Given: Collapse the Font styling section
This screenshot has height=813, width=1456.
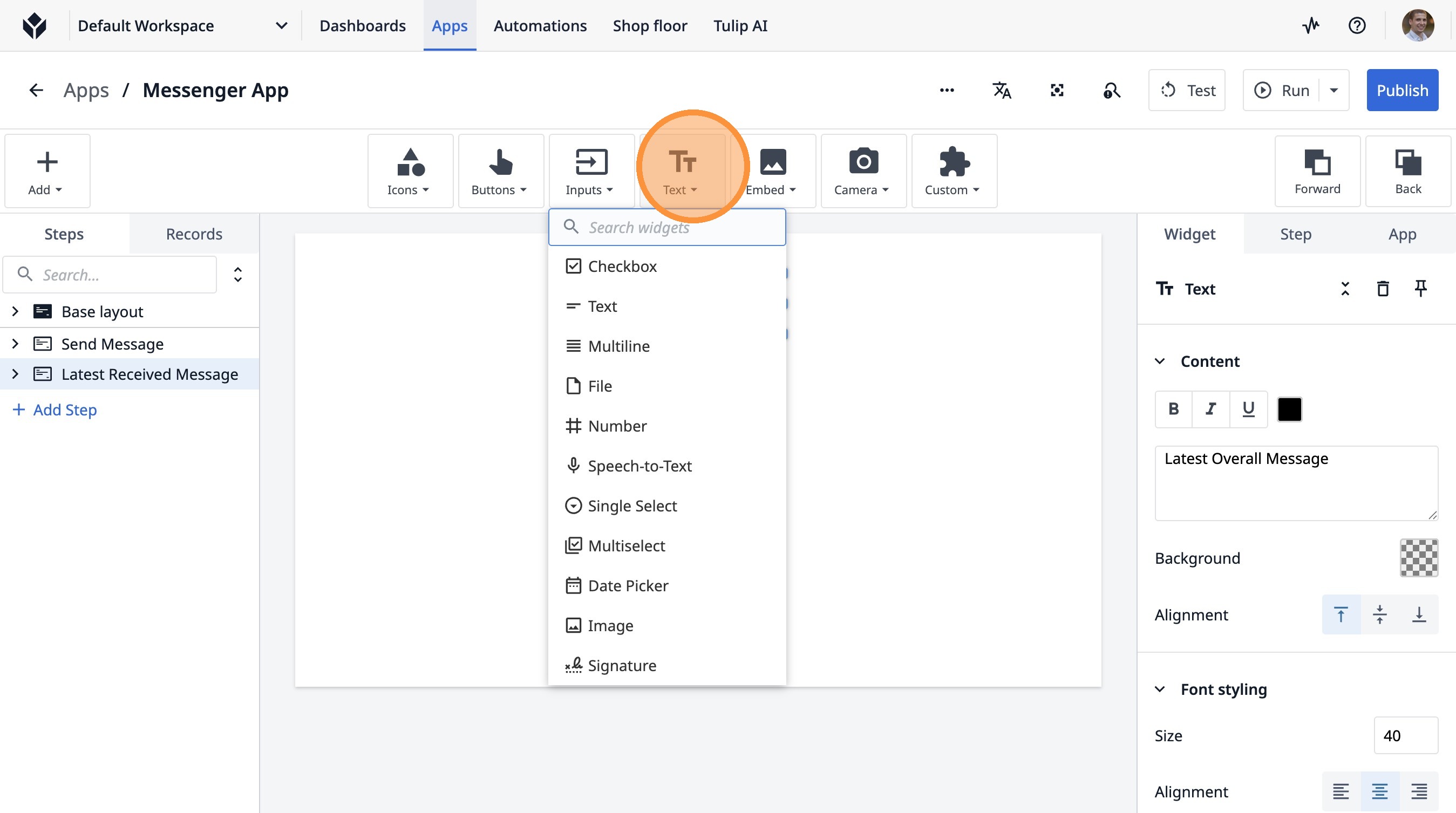Looking at the screenshot, I should (1160, 689).
